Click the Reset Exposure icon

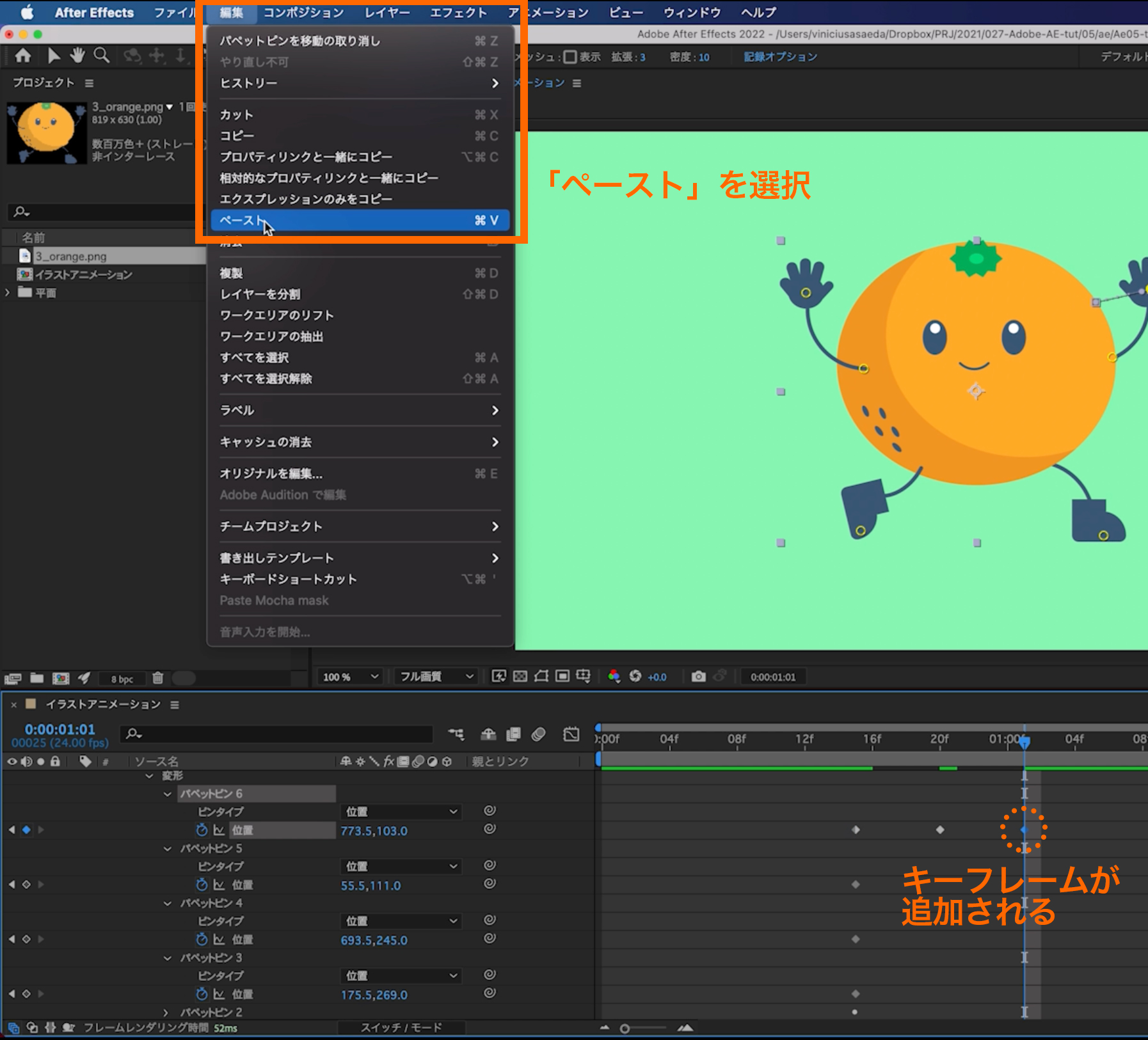tap(635, 676)
